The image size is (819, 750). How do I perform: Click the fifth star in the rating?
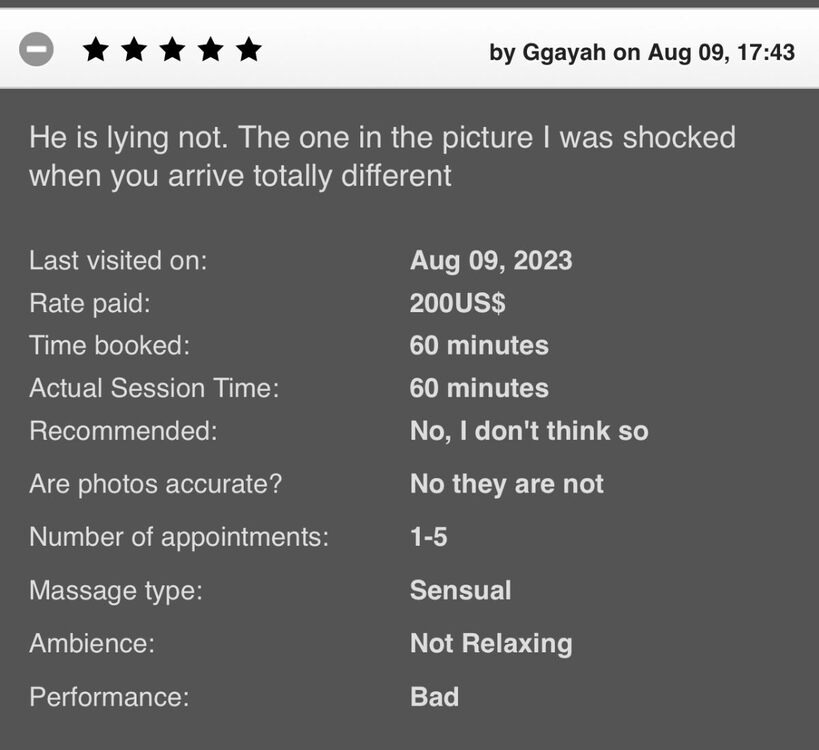click(x=248, y=50)
